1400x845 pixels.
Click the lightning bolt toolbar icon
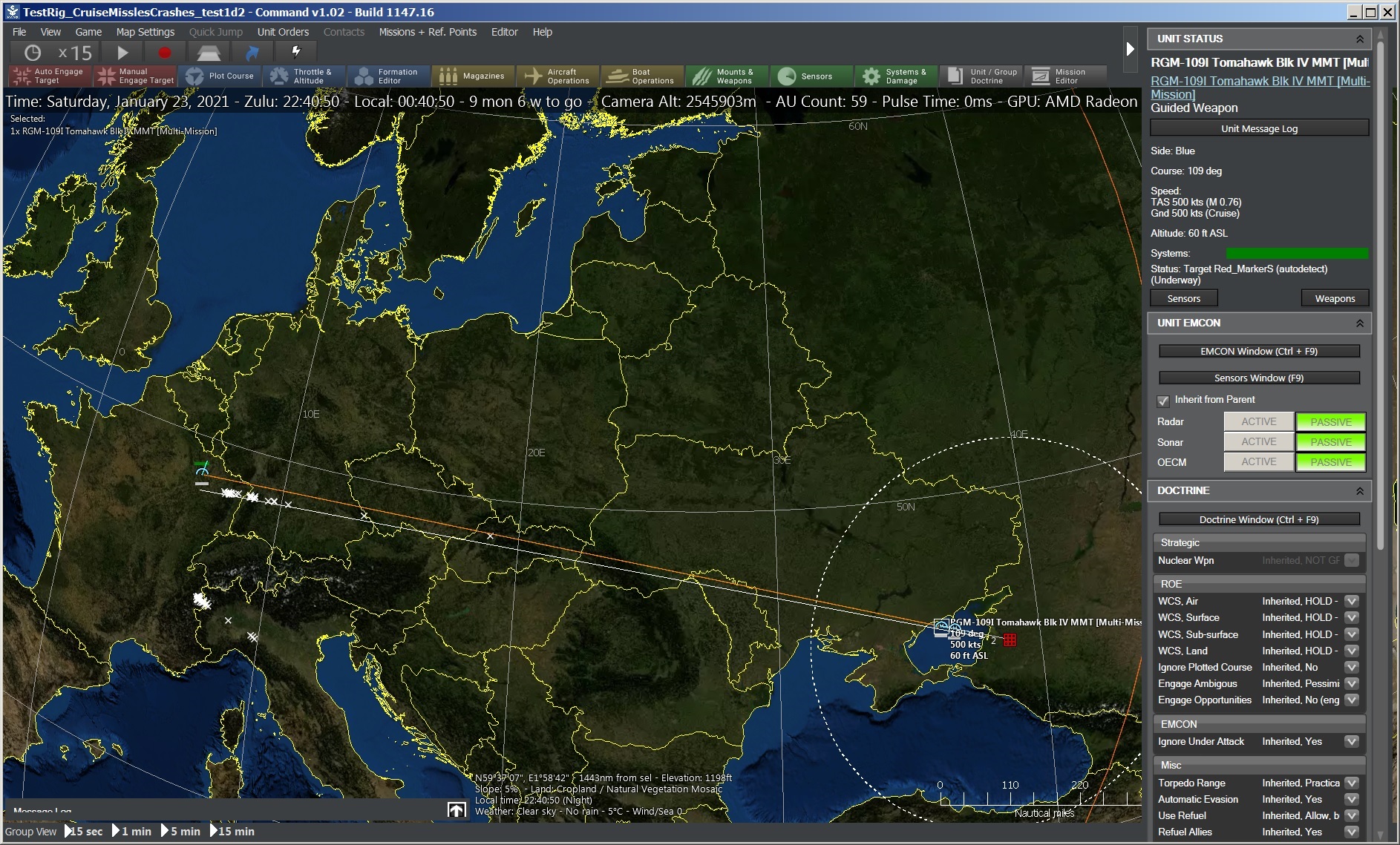pos(295,52)
